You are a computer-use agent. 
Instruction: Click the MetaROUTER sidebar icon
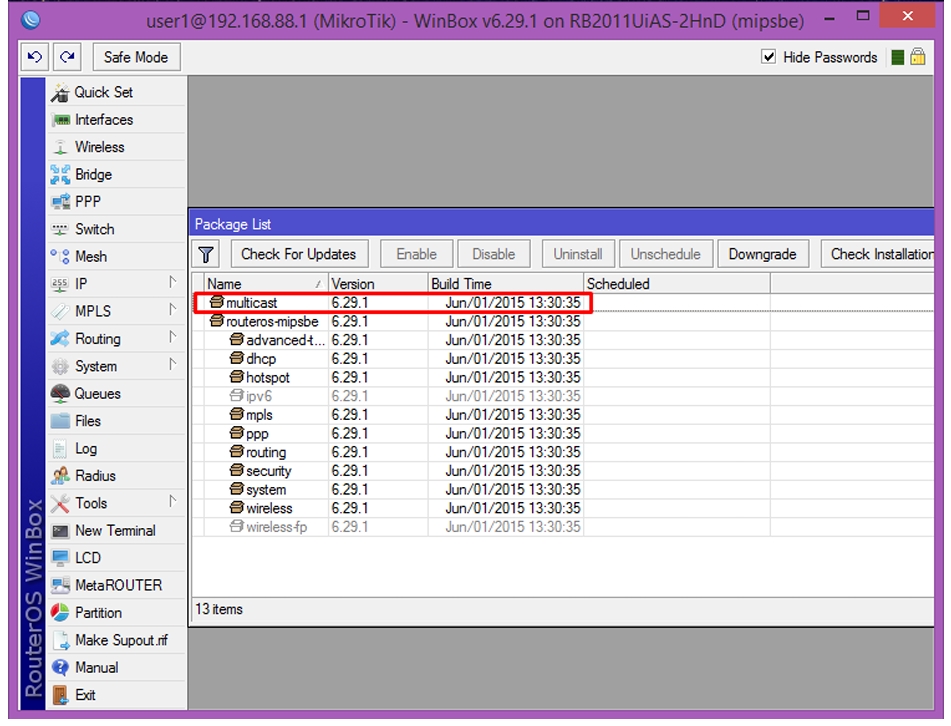[60, 585]
